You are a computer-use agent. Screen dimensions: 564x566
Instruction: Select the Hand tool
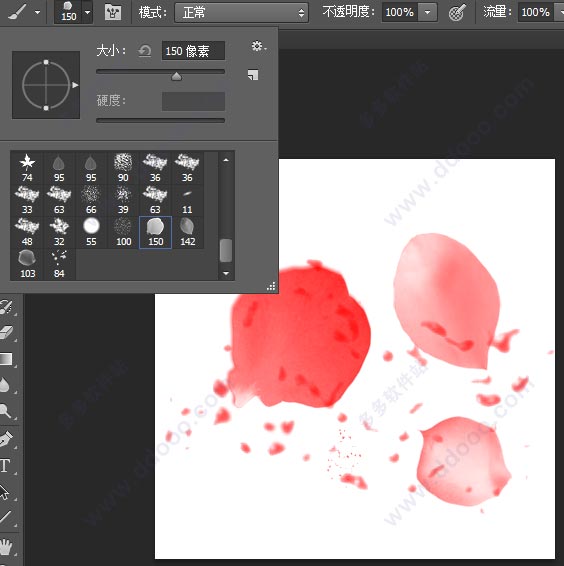6,547
